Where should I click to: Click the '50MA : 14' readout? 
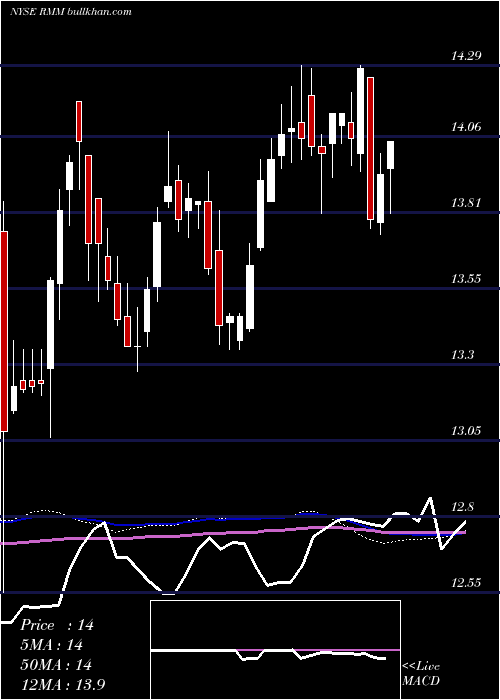tap(56, 664)
